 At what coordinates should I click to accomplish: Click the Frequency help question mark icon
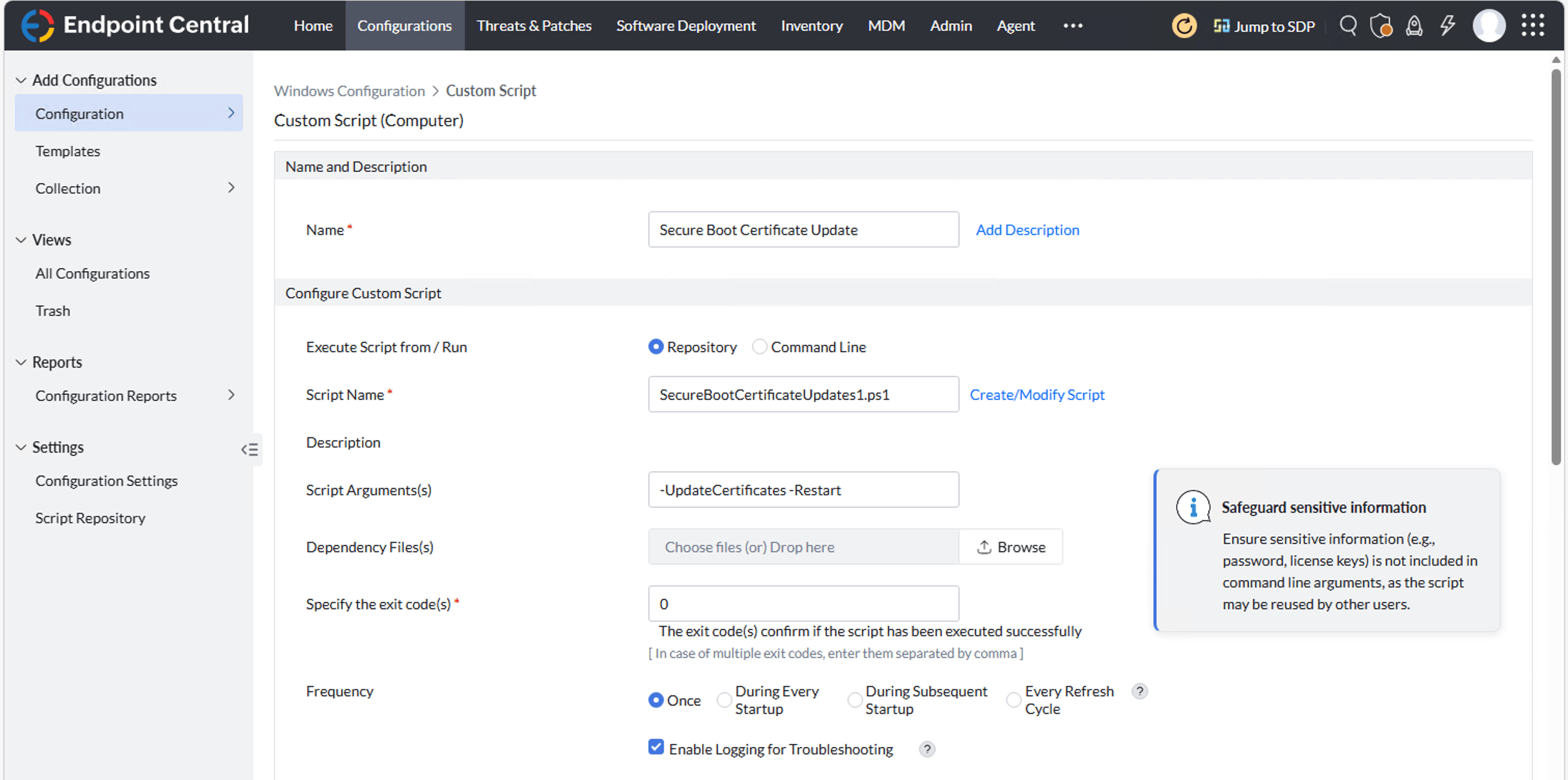click(1140, 691)
